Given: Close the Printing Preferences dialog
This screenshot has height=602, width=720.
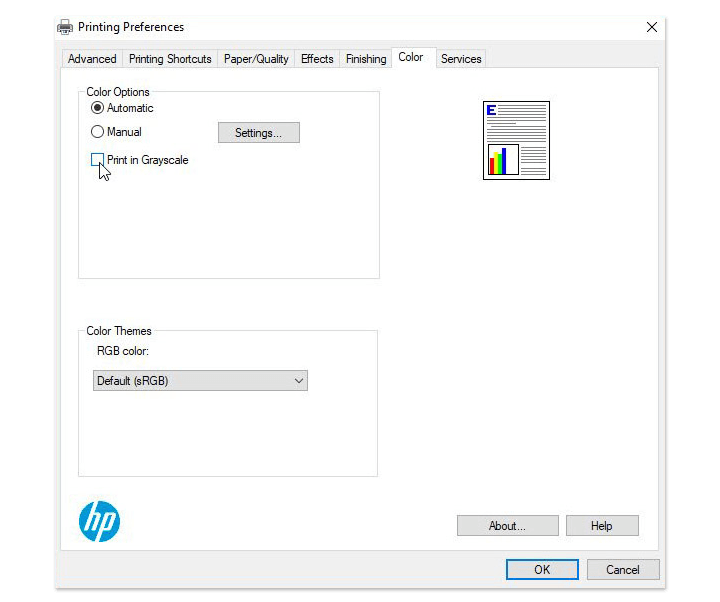Looking at the screenshot, I should 652,27.
